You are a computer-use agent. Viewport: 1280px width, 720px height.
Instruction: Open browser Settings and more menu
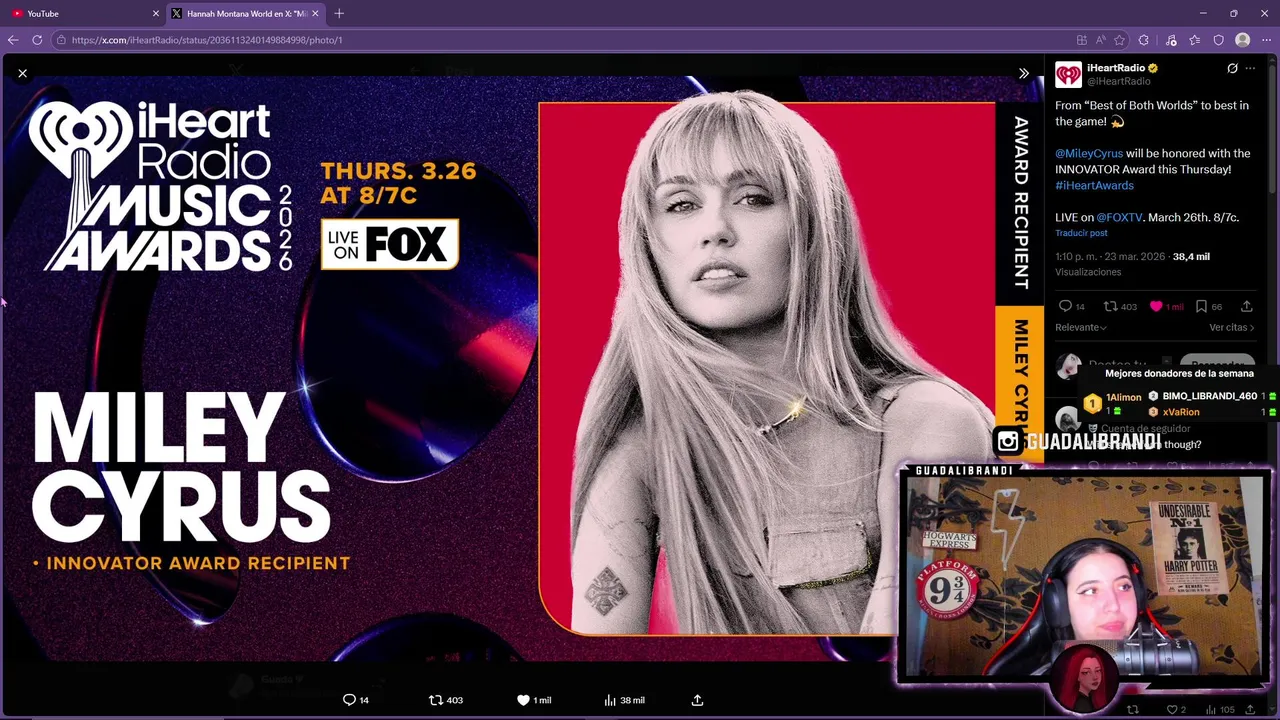tap(1266, 40)
